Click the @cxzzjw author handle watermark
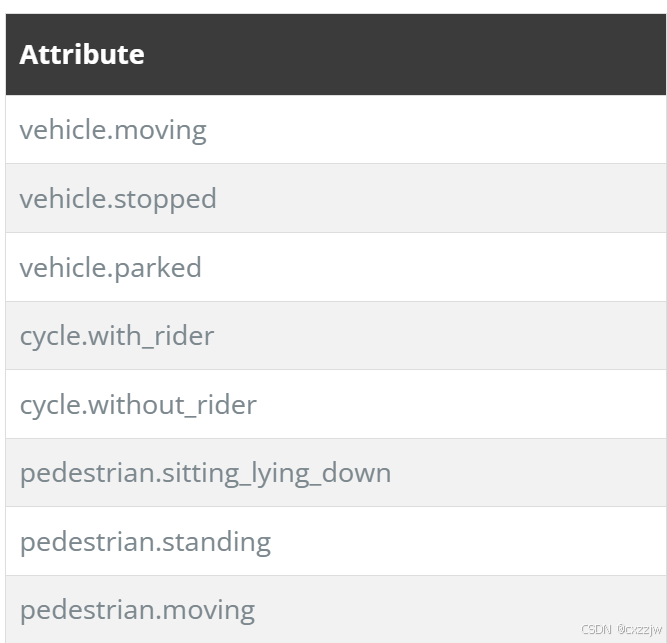Screen dimensions: 667x643 [x=640, y=630]
